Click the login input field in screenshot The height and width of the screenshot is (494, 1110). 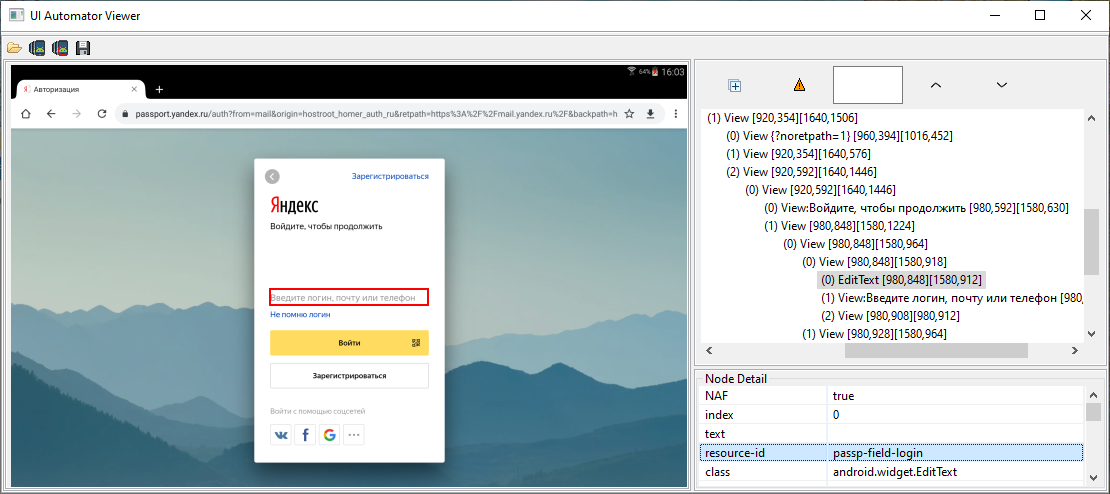(349, 297)
